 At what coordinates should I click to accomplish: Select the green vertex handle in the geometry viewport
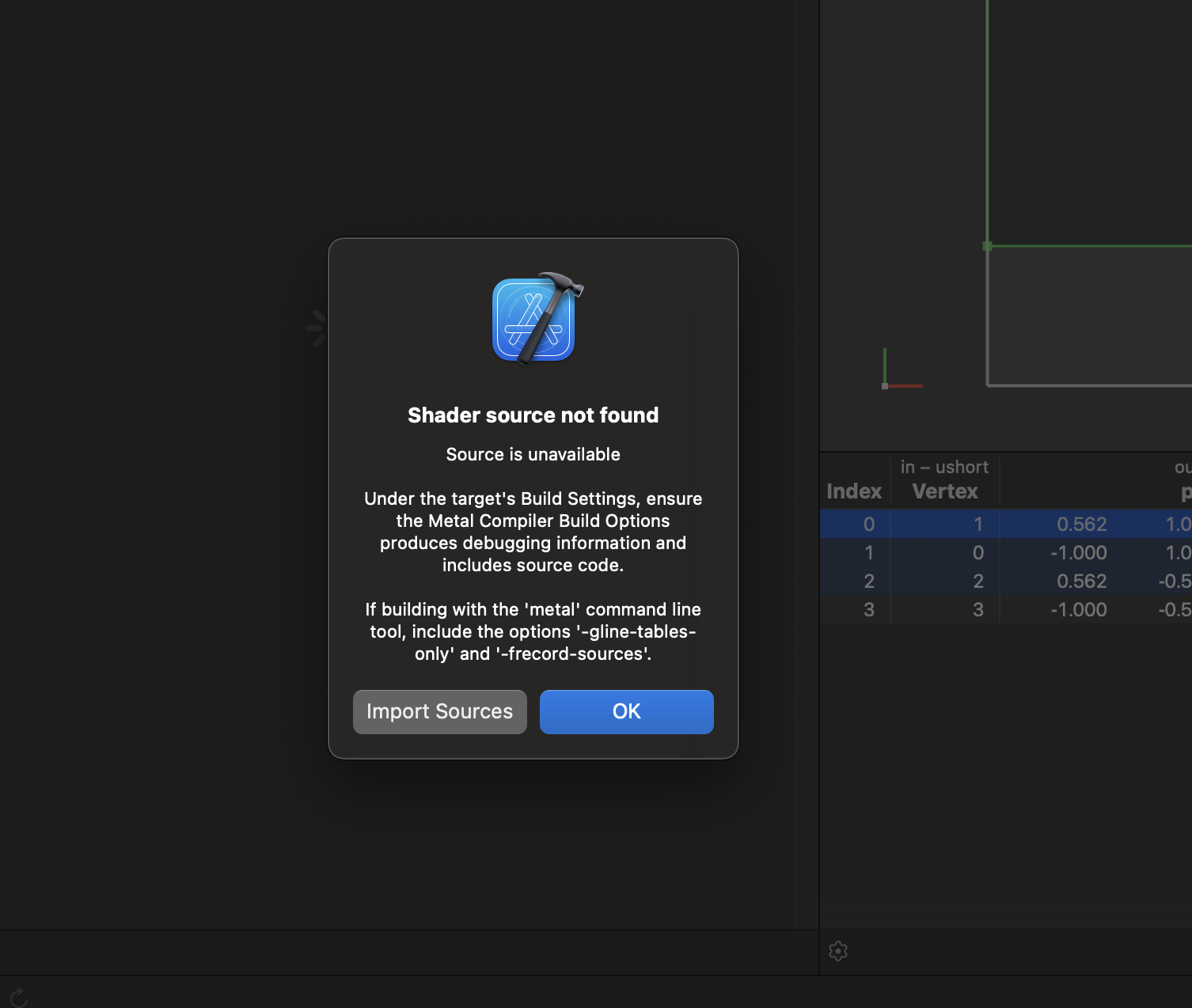tap(987, 246)
